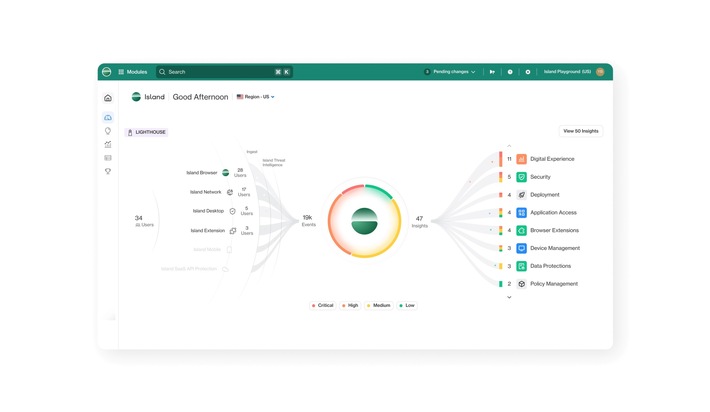Click the 34 Users total
Screen dimensions: 710x412
144,221
